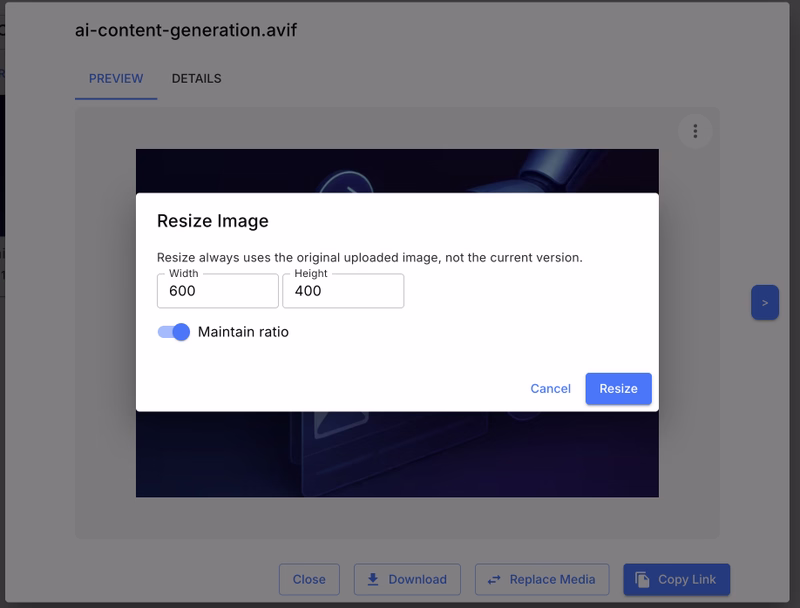
Task: Click the replace media swap-arrows icon
Action: 494,579
